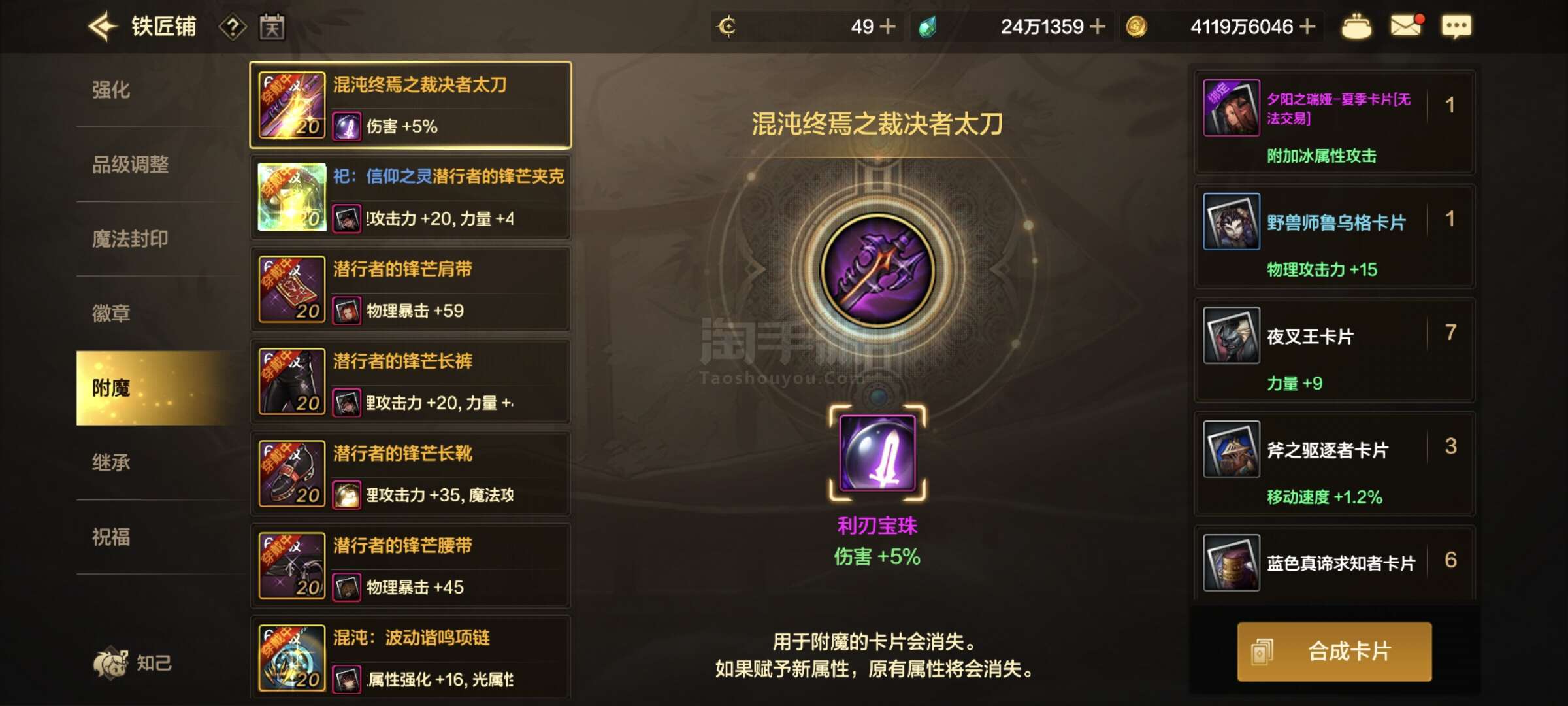Choose the 野兽师鲁乌格卡片 card
The image size is (1568, 706).
1333,236
